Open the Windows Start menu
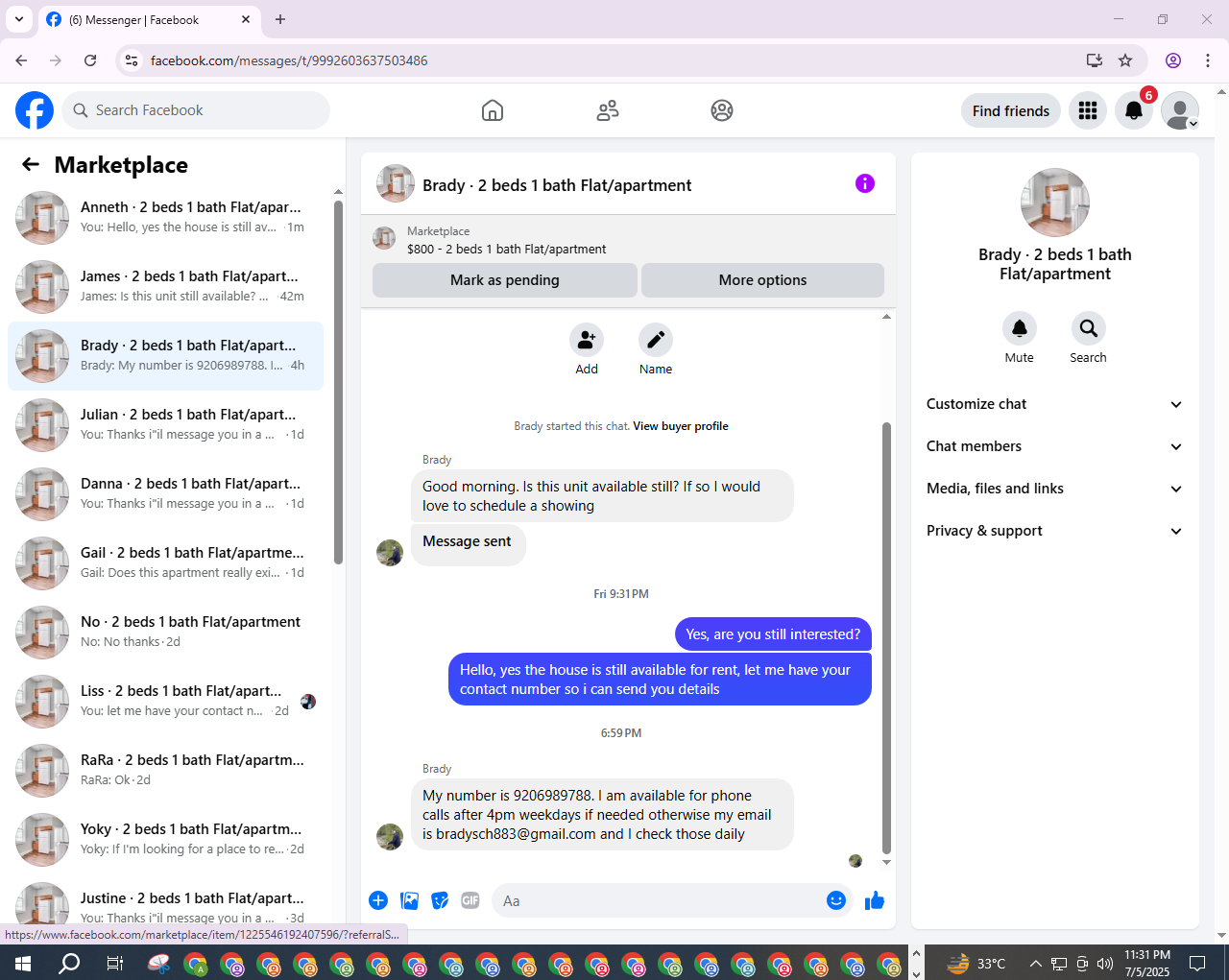This screenshot has height=980, width=1229. pyautogui.click(x=23, y=963)
